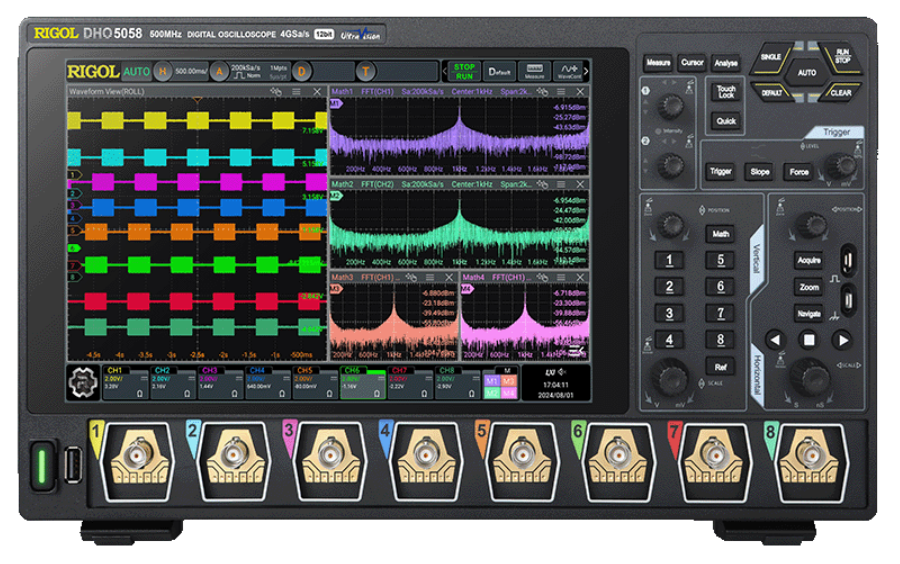The height and width of the screenshot is (564, 900).
Task: Toggle the RUN/STOP hardware key
Action: [x=842, y=55]
